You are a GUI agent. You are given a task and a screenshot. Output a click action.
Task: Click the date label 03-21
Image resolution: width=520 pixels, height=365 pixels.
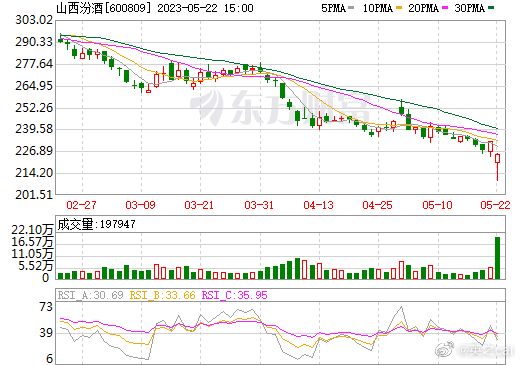(199, 205)
